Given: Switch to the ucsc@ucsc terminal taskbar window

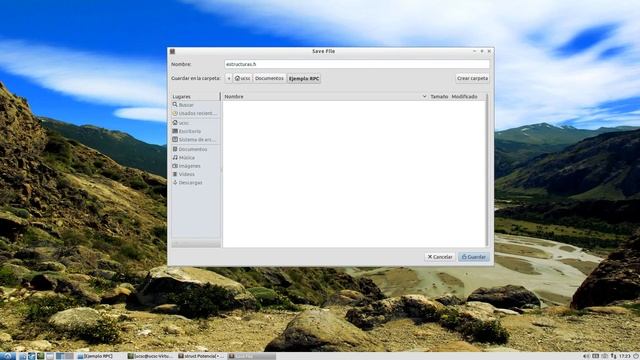Looking at the screenshot, I should pyautogui.click(x=151, y=356).
